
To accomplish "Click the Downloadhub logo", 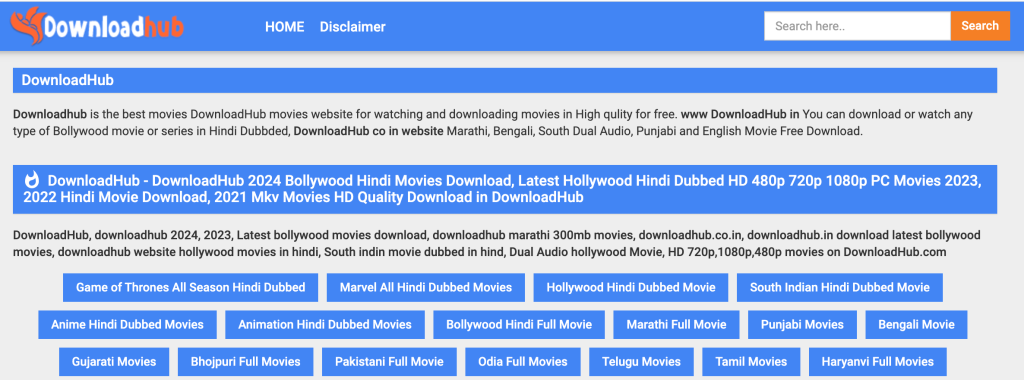I will [x=97, y=26].
